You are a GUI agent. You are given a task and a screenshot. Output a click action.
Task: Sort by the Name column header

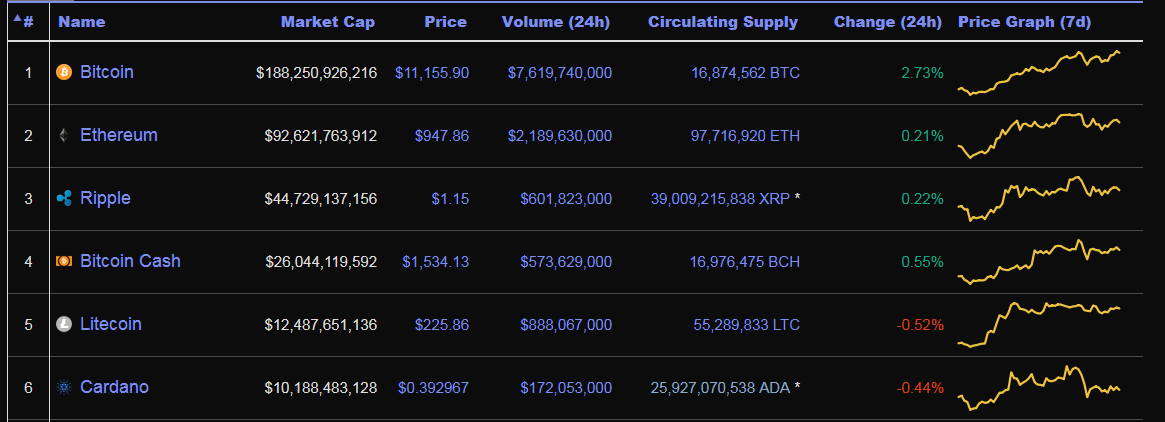[82, 22]
